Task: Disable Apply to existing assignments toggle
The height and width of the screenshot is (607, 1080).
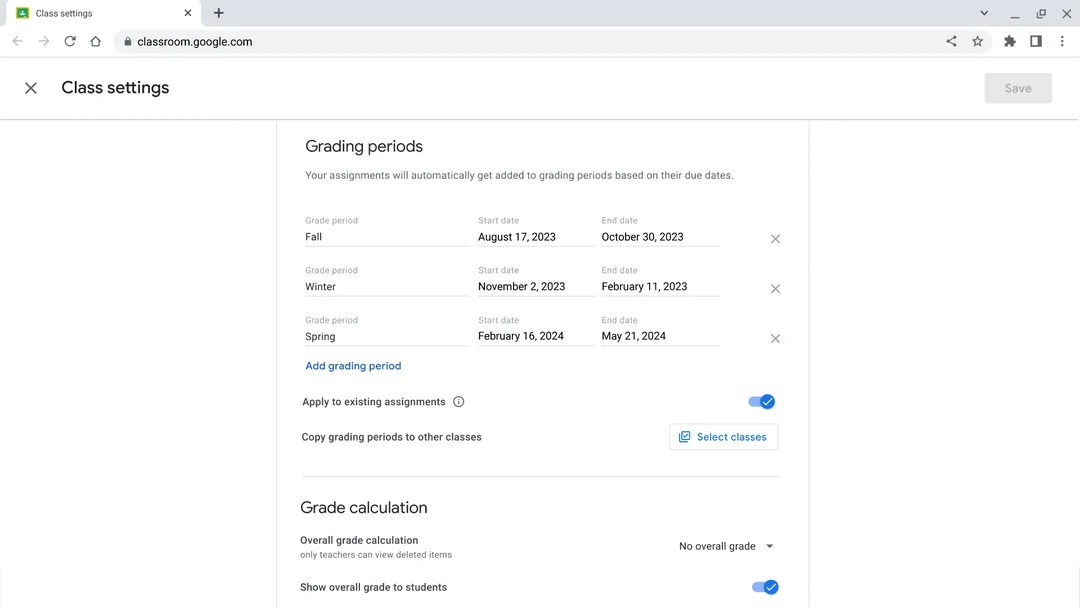Action: pos(762,402)
